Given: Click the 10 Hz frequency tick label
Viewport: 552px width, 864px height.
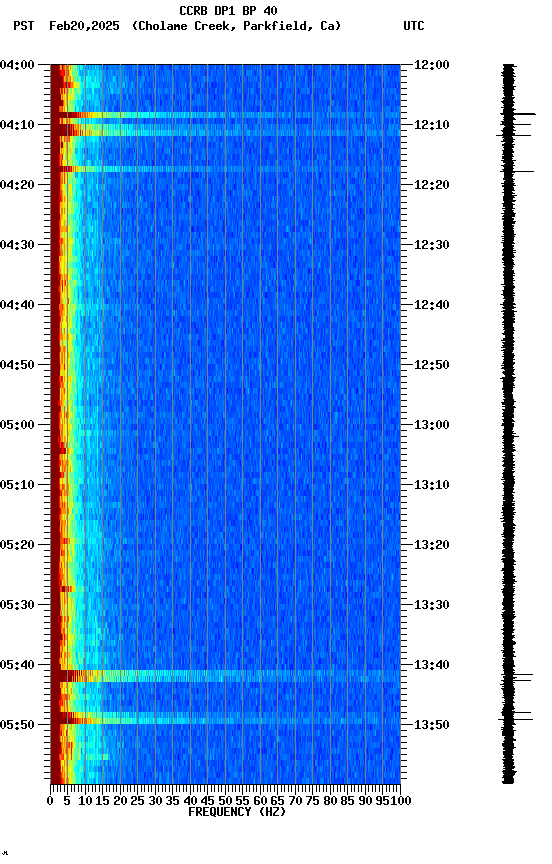Looking at the screenshot, I should click(85, 801).
